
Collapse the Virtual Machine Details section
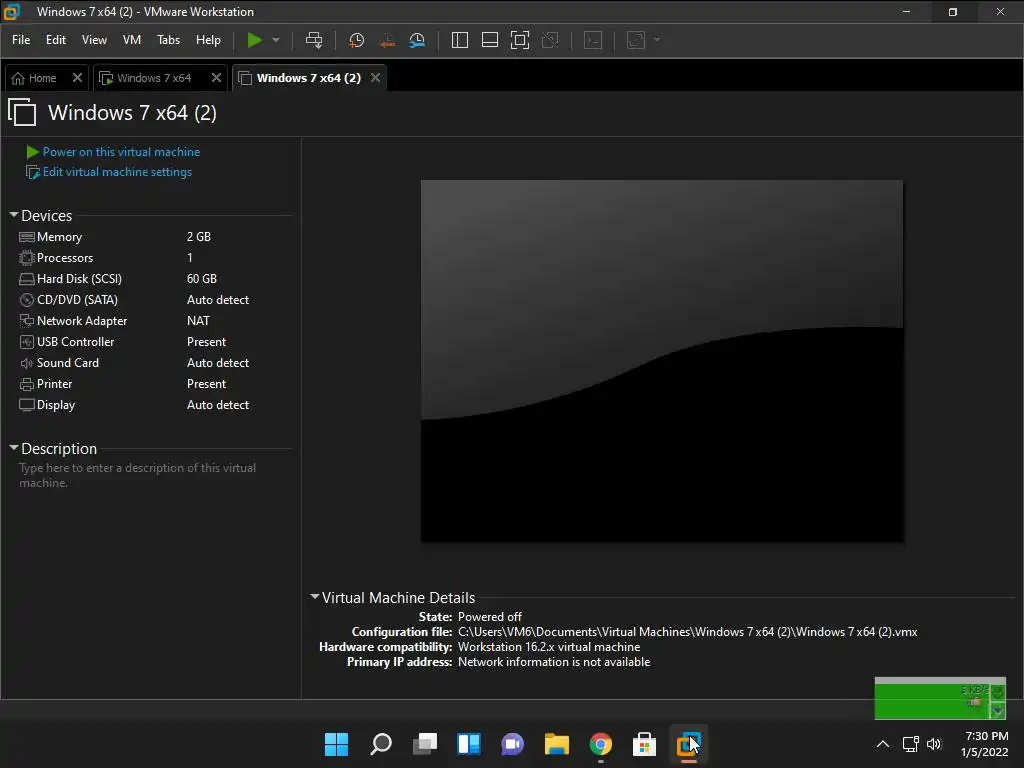[315, 597]
